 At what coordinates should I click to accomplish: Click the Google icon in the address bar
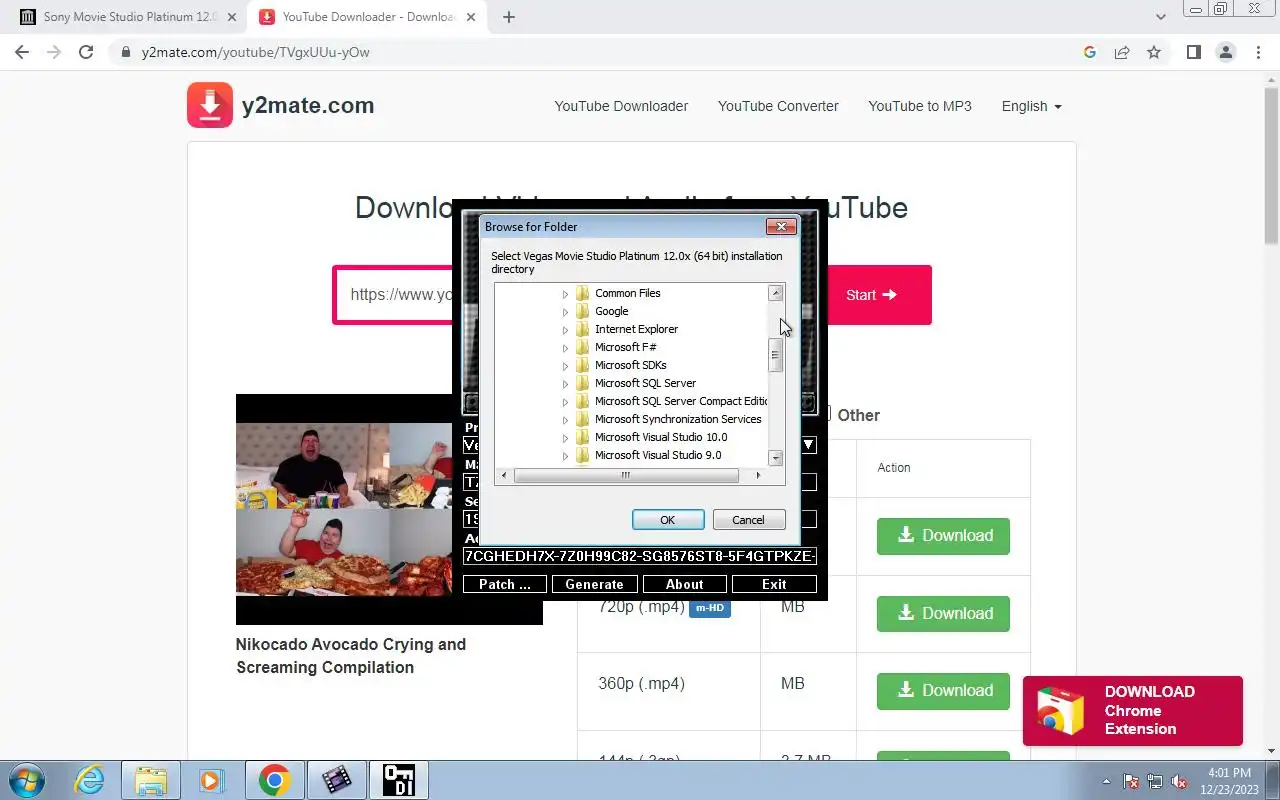click(1090, 52)
